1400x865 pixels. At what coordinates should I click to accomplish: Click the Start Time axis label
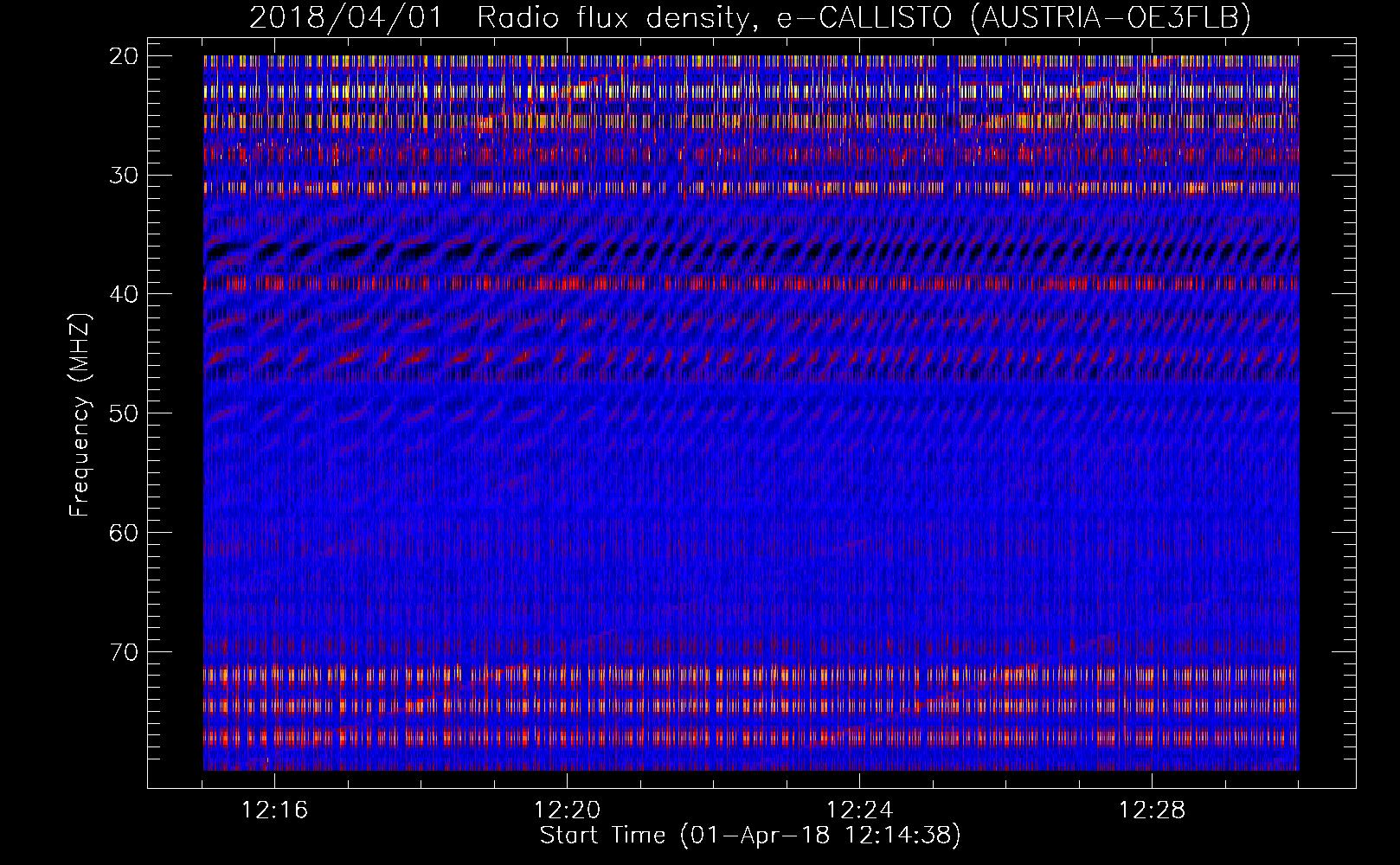point(750,836)
